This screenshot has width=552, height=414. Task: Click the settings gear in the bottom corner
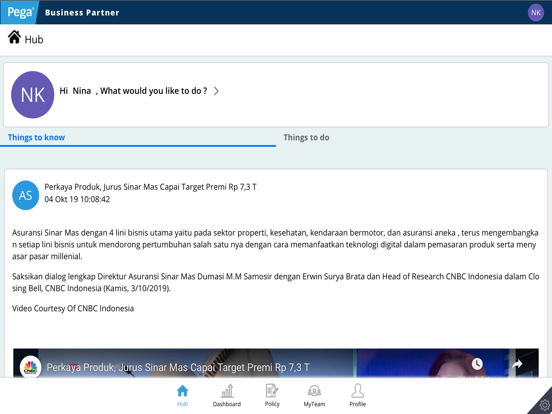click(544, 406)
